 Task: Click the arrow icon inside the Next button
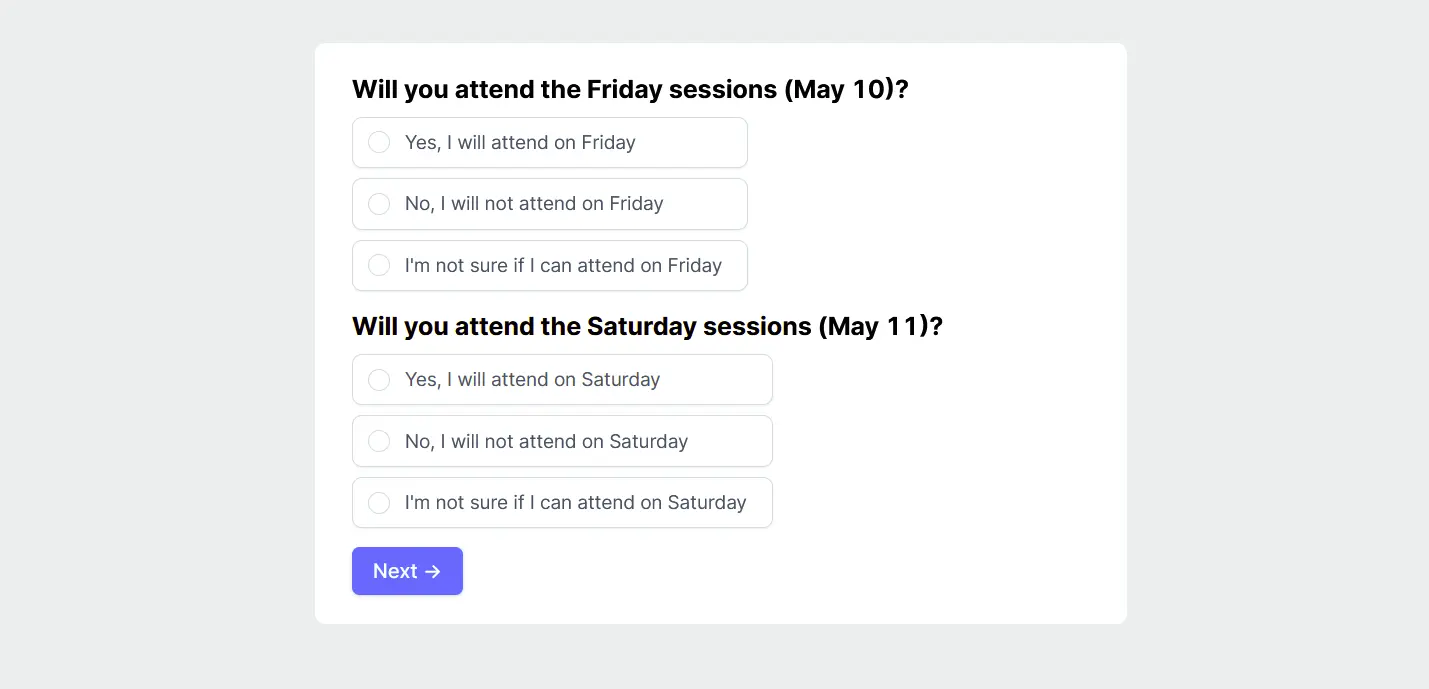[x=434, y=571]
